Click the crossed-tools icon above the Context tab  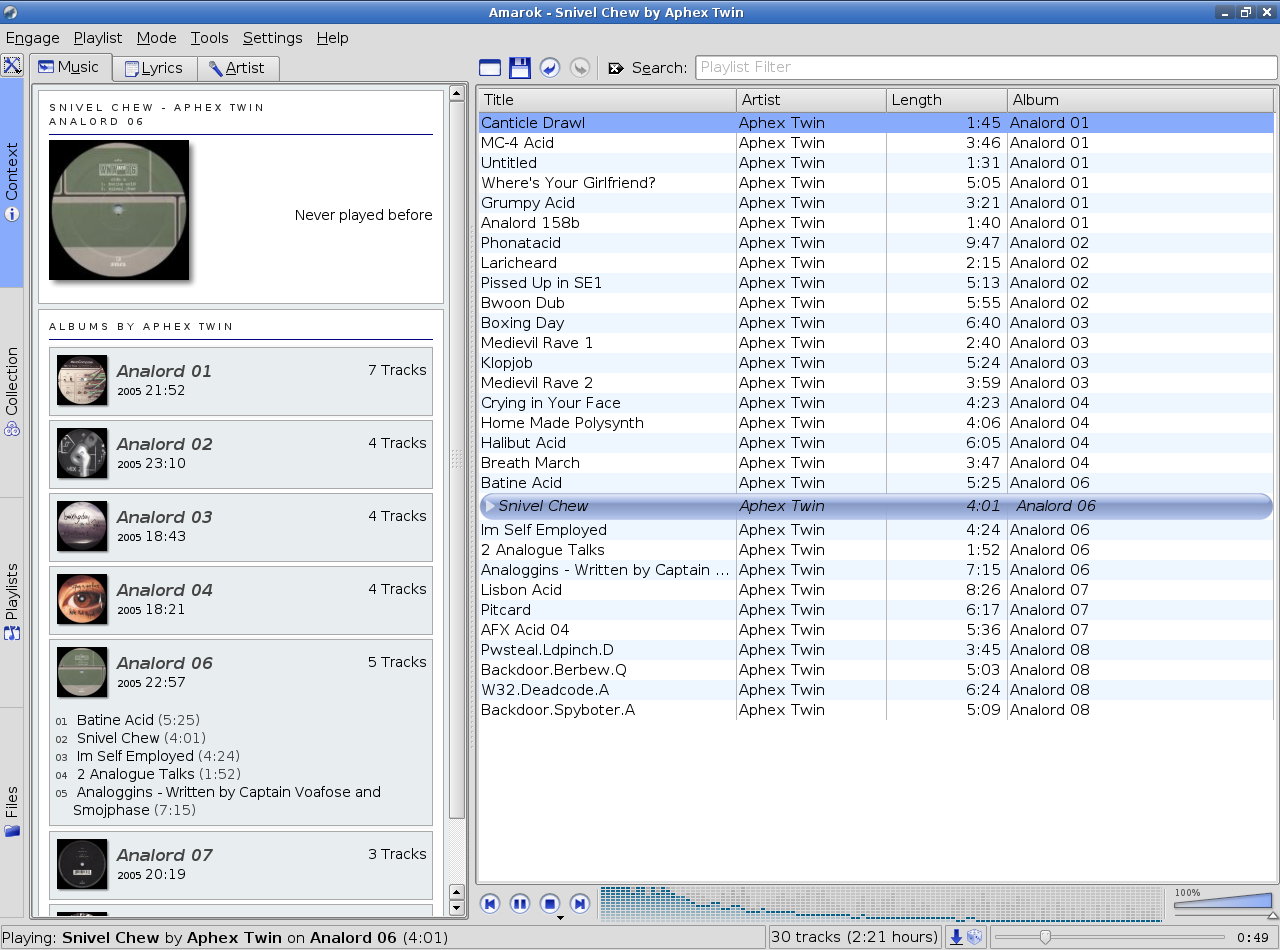tap(12, 66)
